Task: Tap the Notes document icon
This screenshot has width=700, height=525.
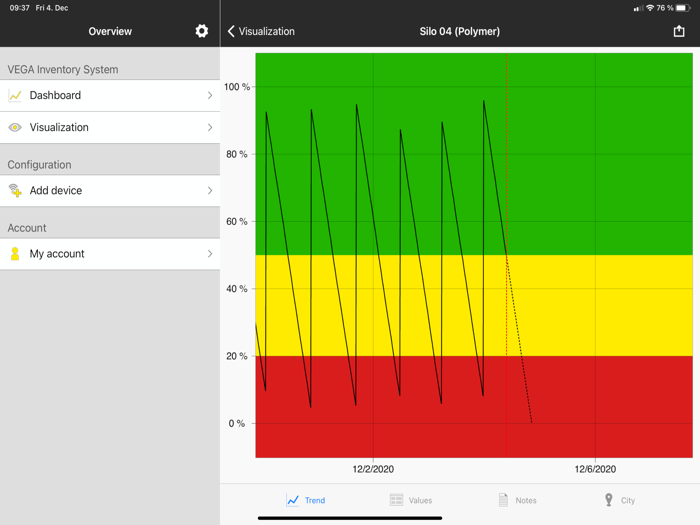Action: pos(503,500)
